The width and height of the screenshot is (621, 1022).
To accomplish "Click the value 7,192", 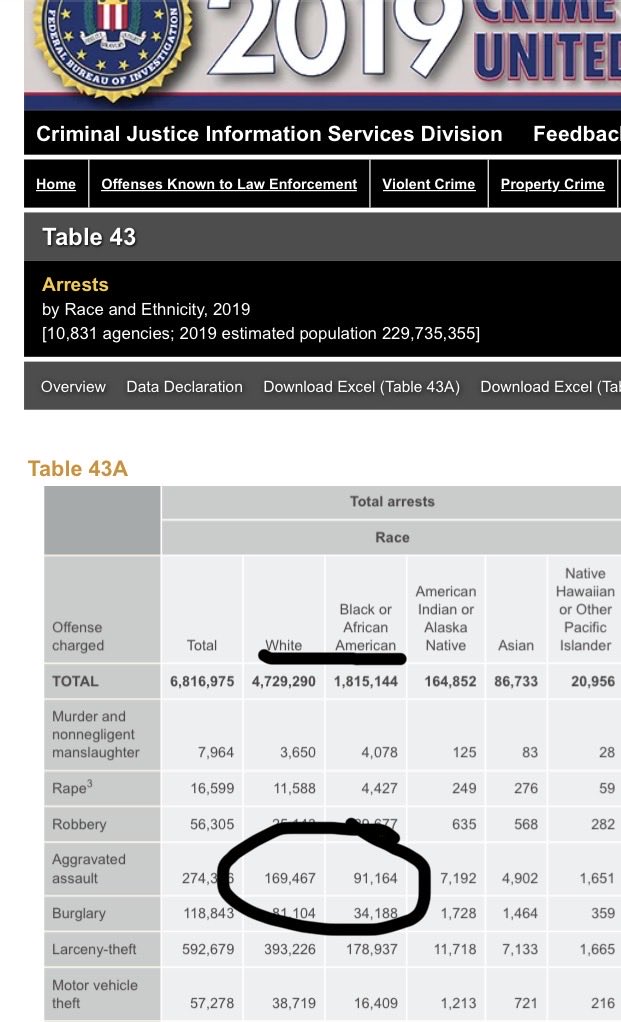I will point(458,878).
